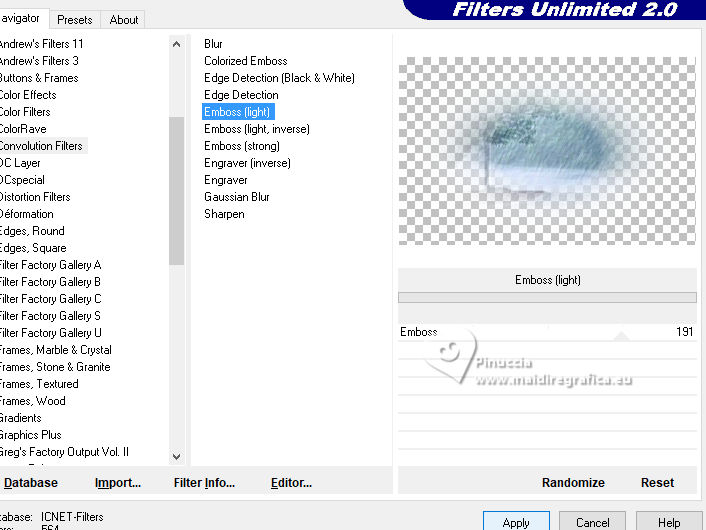Click the Emboss value 191
The width and height of the screenshot is (706, 530).
click(684, 332)
